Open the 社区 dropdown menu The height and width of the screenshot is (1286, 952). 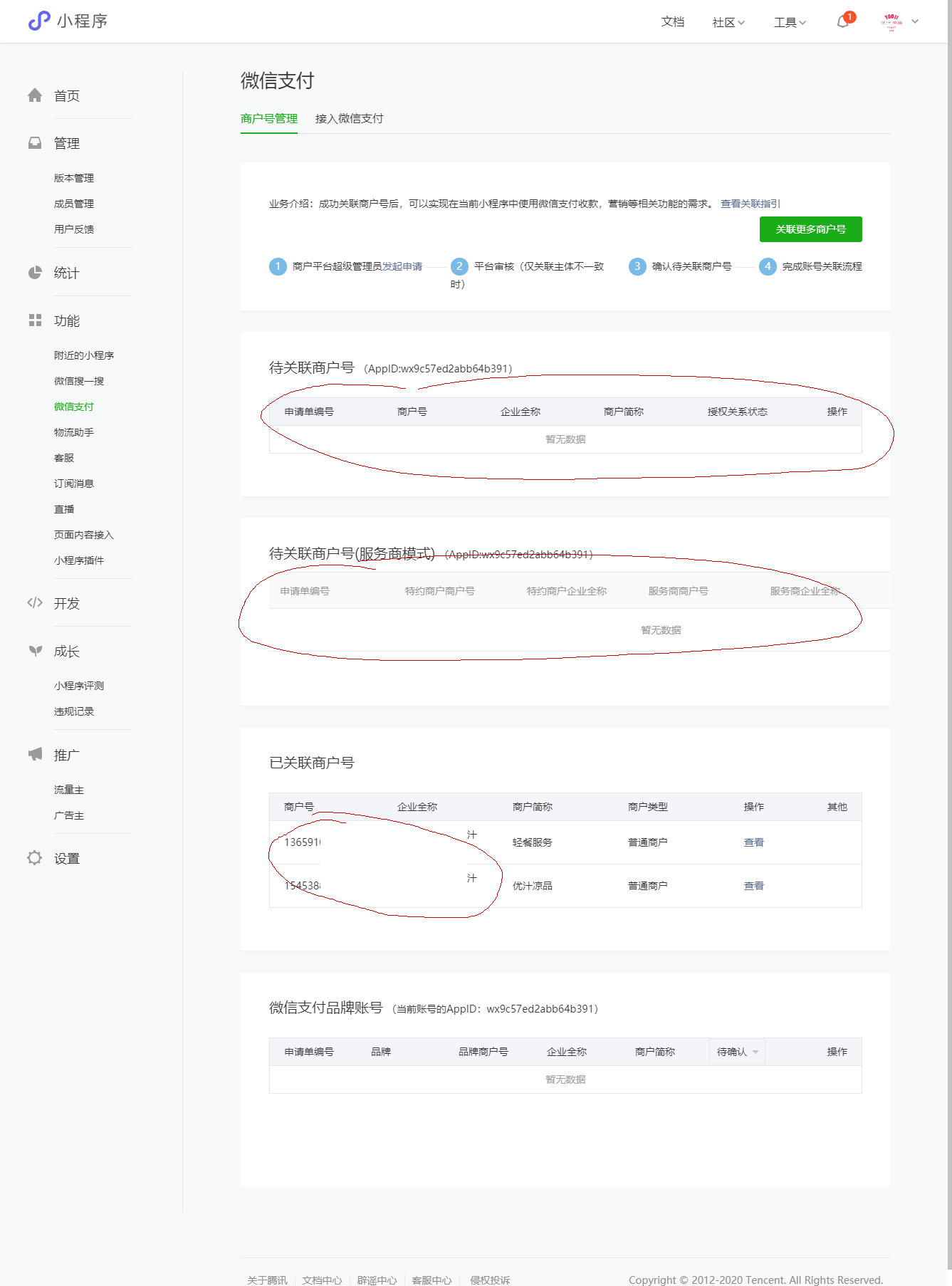[728, 22]
